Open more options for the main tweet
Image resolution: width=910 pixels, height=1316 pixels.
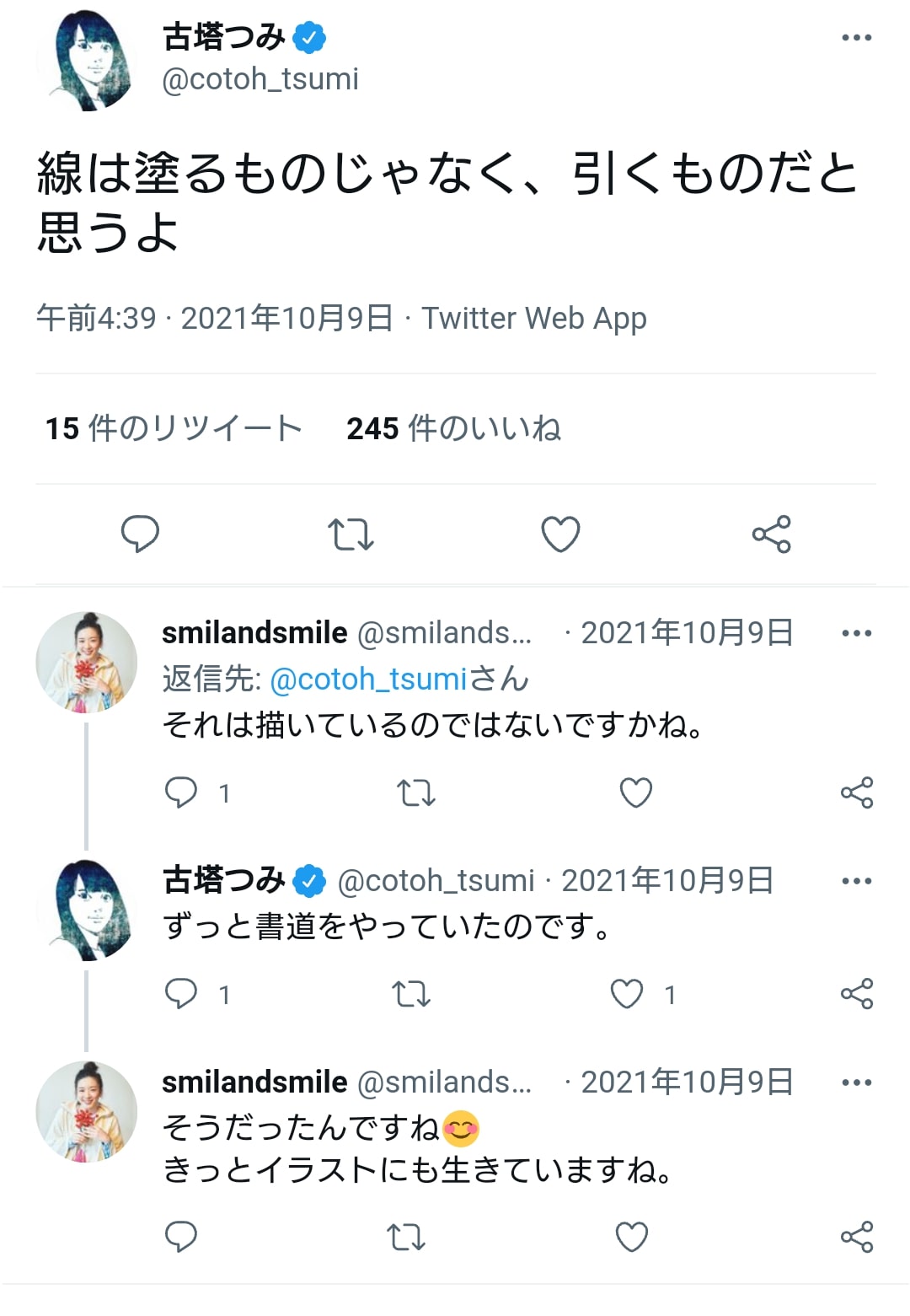(856, 38)
